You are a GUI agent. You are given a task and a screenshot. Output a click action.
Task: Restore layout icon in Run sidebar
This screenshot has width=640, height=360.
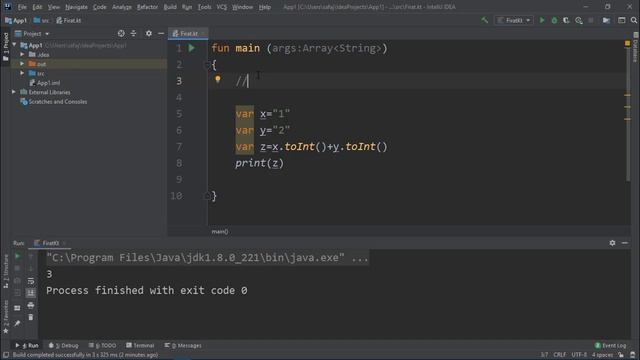click(x=18, y=308)
